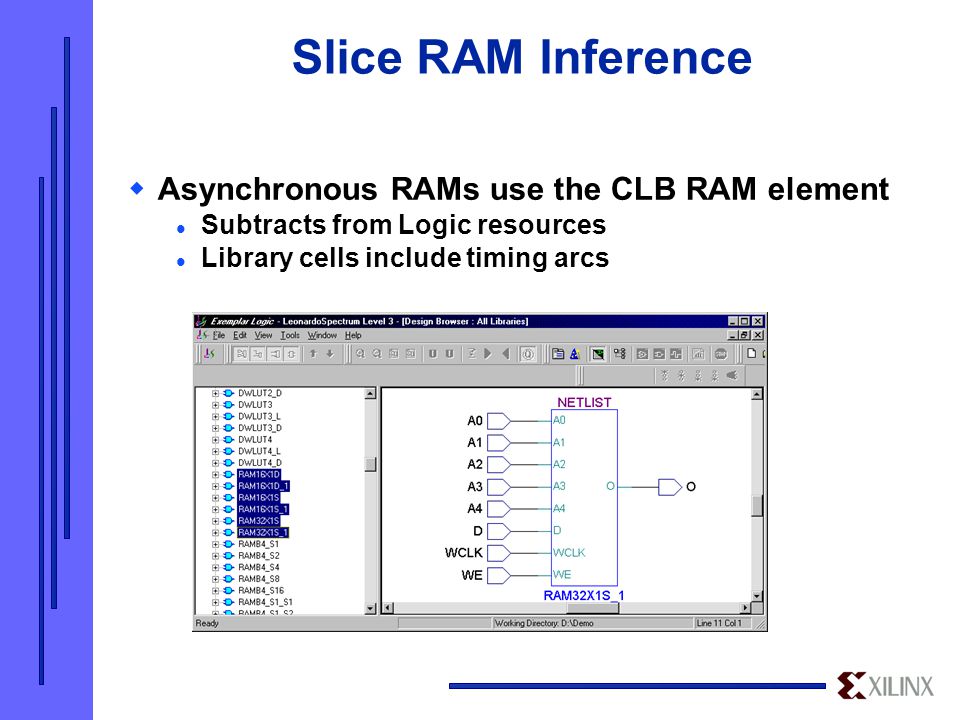Click the waveform pulse toolbar icon

click(x=675, y=354)
